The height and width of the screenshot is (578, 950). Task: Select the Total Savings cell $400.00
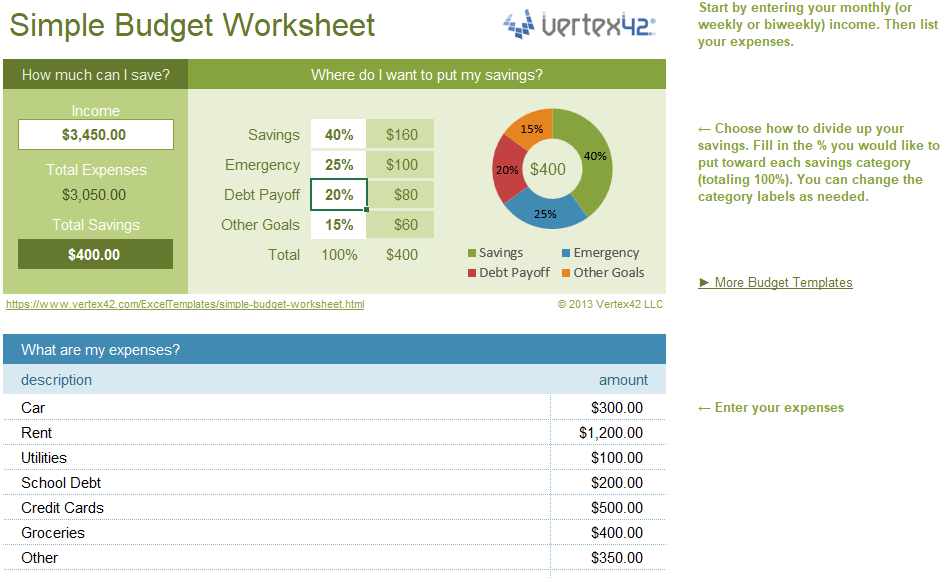95,254
